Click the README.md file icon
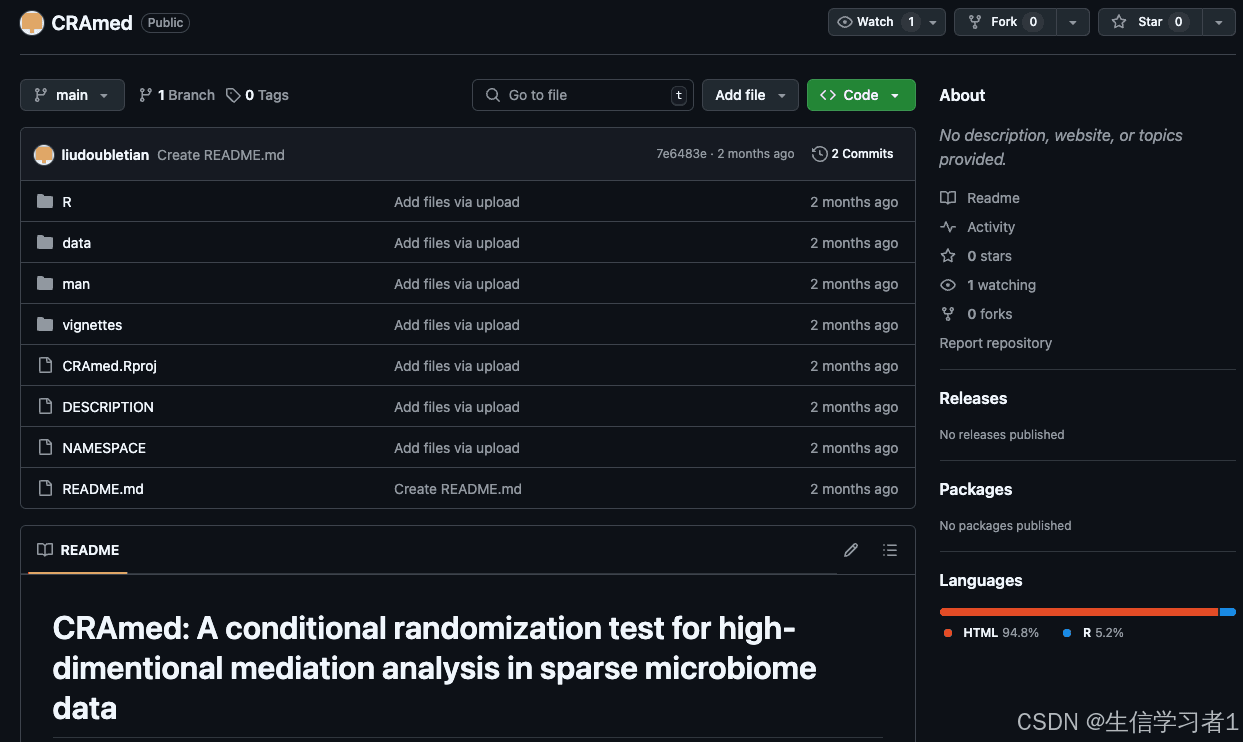This screenshot has width=1243, height=742. [44, 489]
